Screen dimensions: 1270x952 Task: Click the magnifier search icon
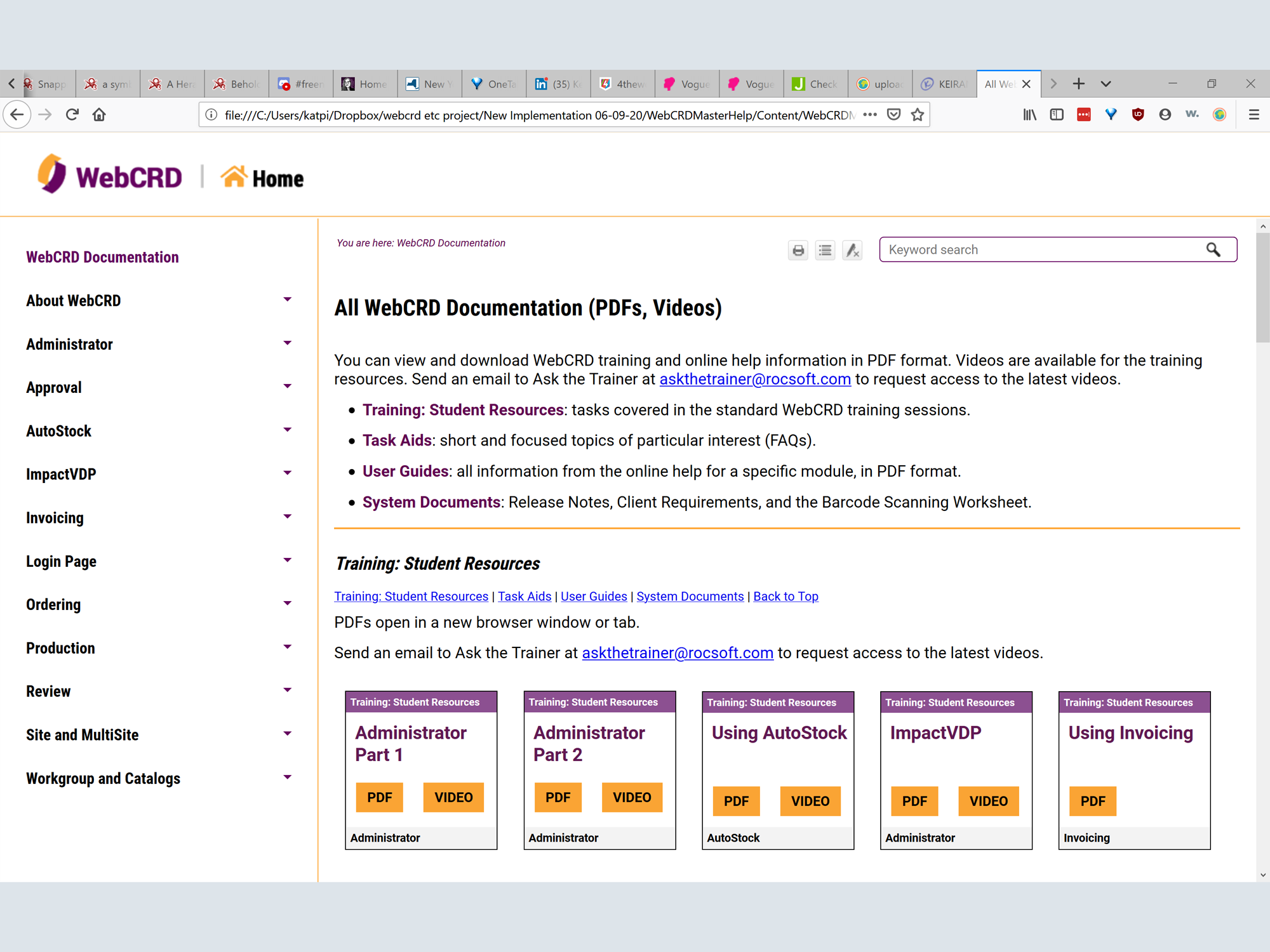click(x=1213, y=250)
